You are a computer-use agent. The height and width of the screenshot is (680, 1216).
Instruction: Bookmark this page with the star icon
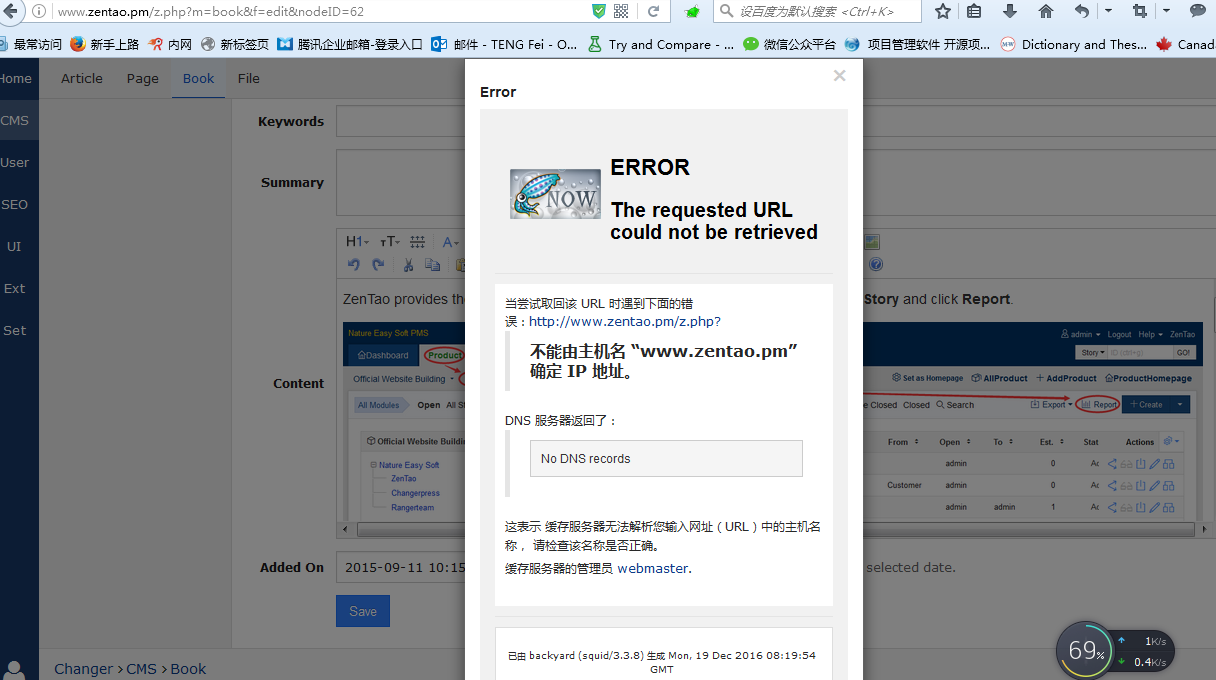click(x=942, y=12)
